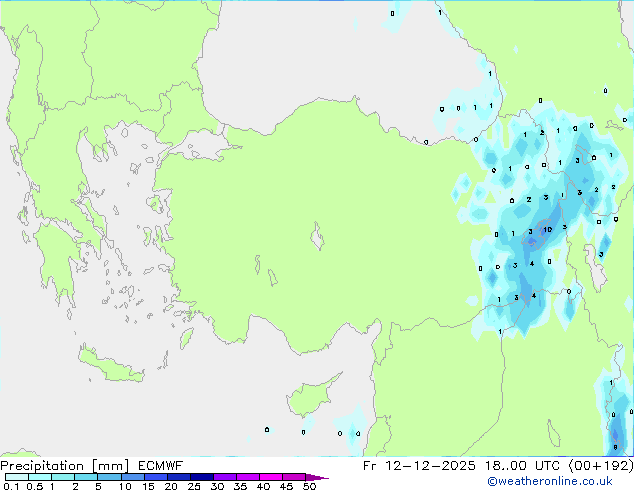Viewport: 634px width, 490px height.
Task: Click the '30' legend scale label
Action: [x=217, y=486]
